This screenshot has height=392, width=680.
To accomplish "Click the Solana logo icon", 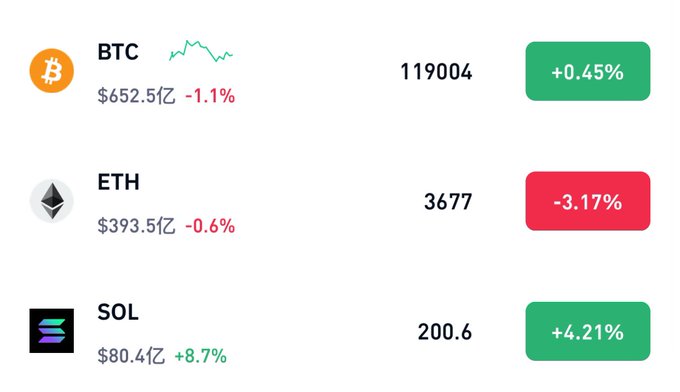I will point(52,331).
